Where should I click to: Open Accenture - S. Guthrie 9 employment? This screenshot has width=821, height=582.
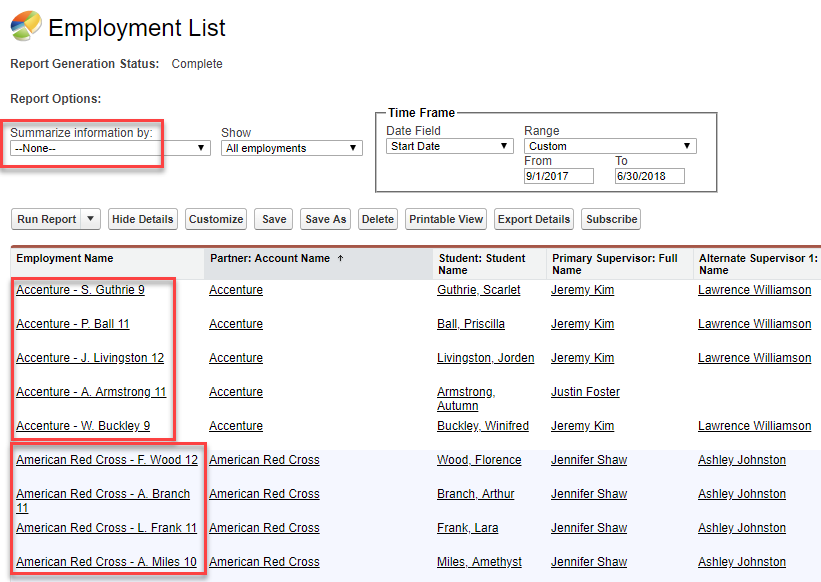pyautogui.click(x=80, y=289)
